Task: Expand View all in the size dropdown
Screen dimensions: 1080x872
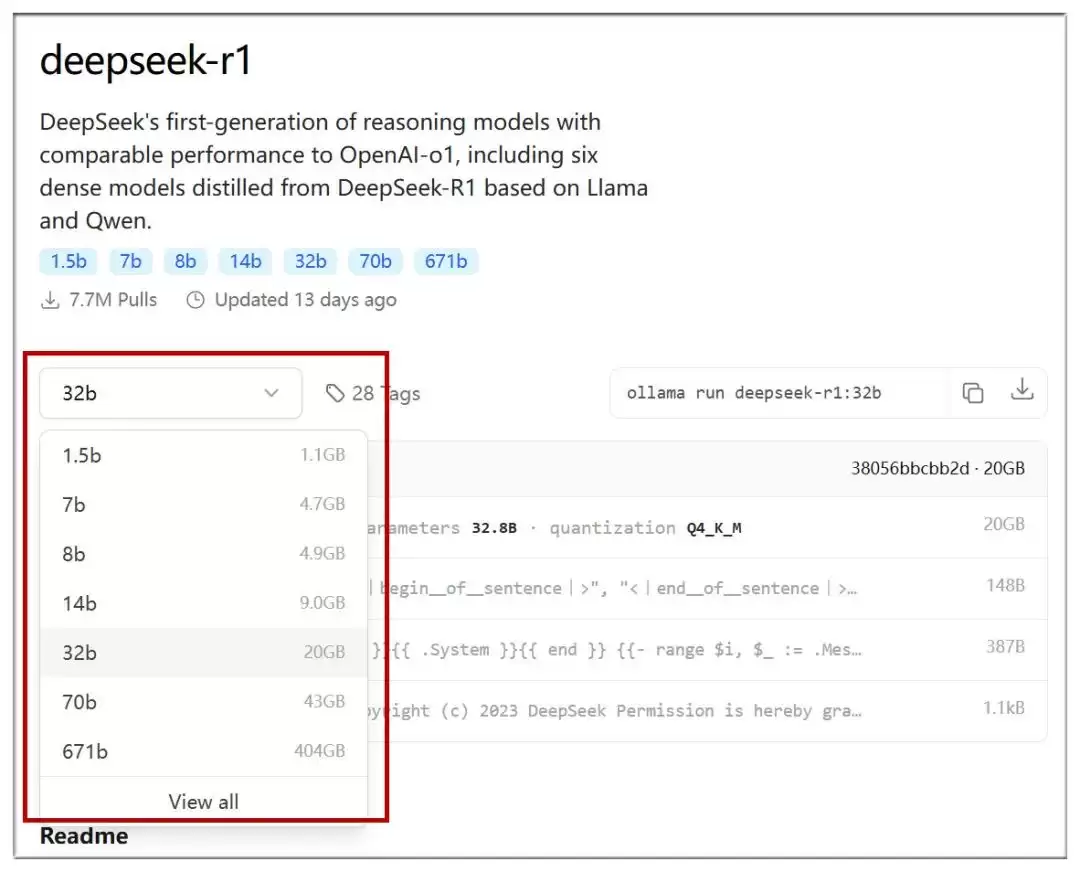Action: pyautogui.click(x=203, y=801)
